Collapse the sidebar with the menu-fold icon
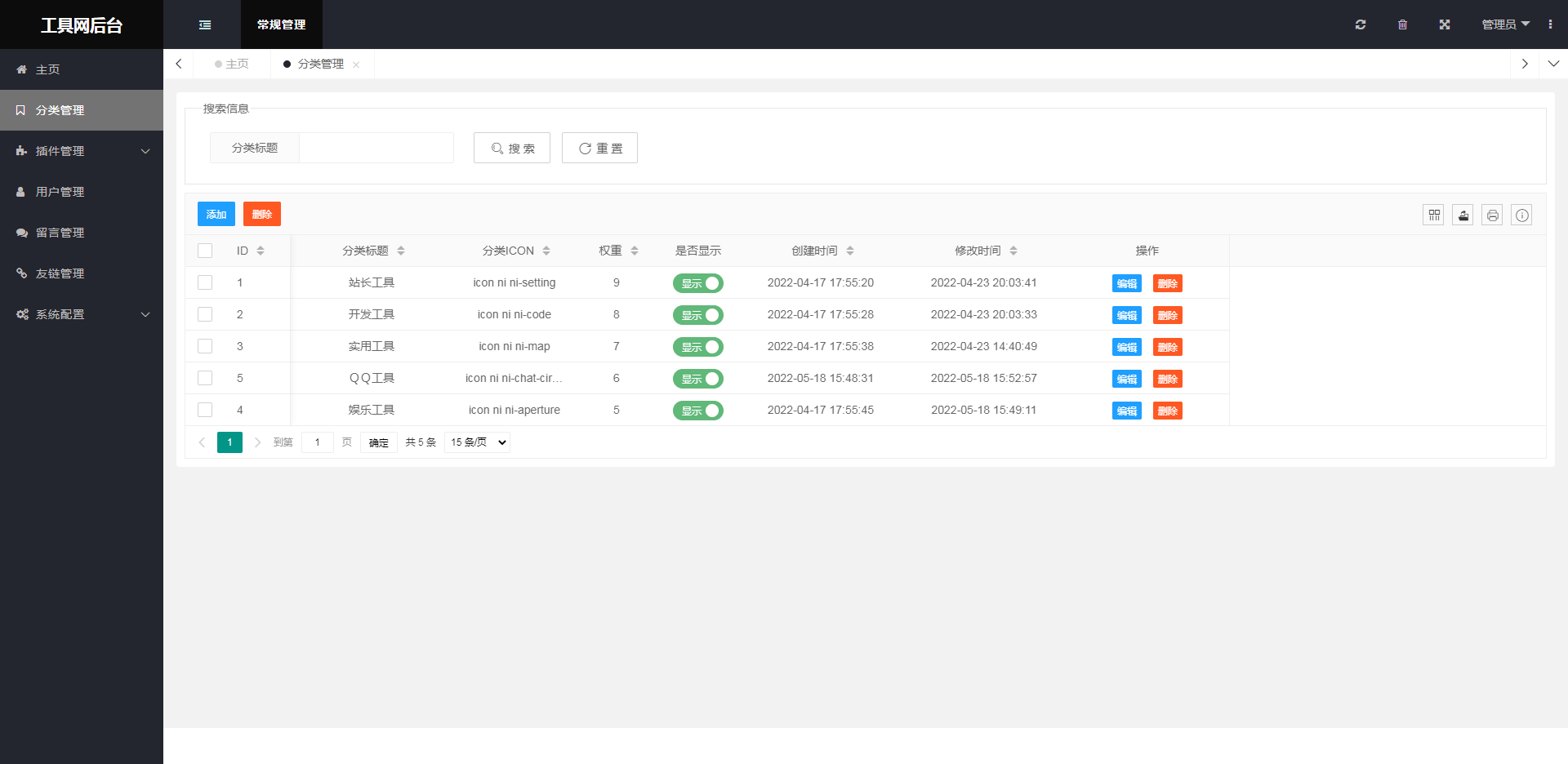Image resolution: width=1568 pixels, height=764 pixels. (x=205, y=24)
